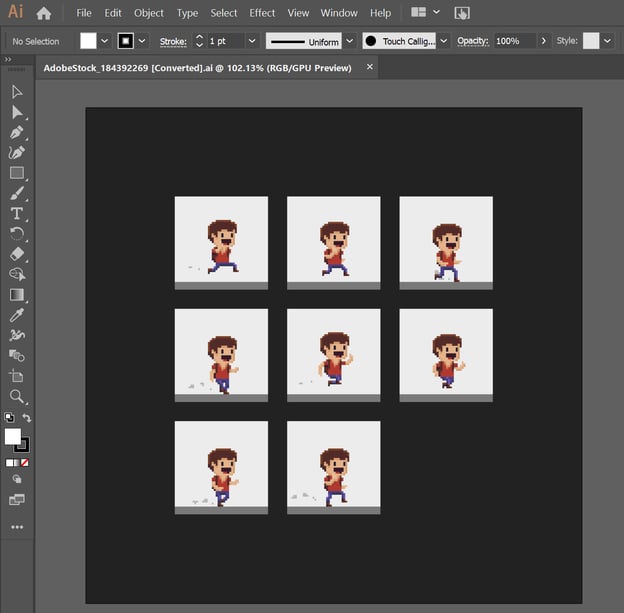Select the Gradient tool
This screenshot has height=613, width=624.
(x=17, y=295)
